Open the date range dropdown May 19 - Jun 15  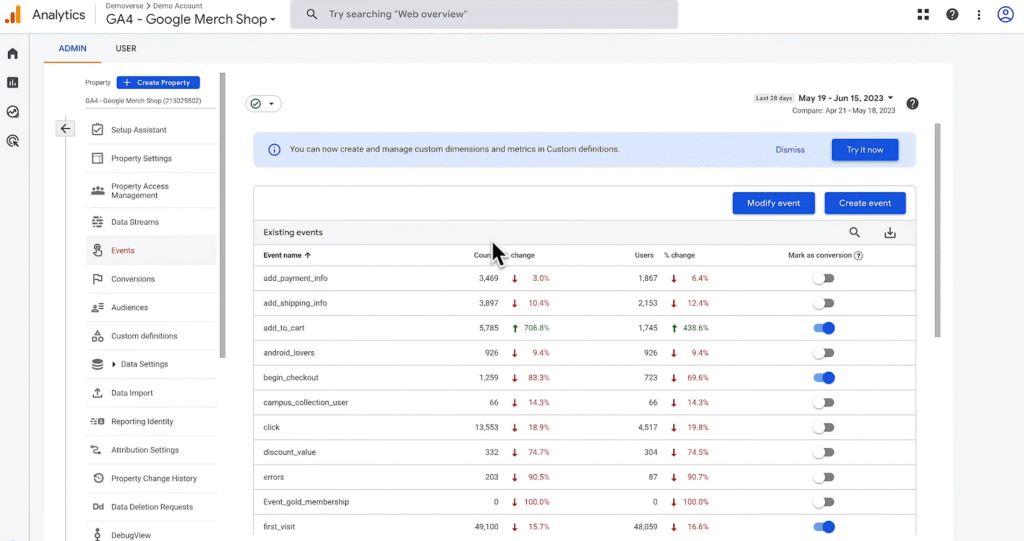(846, 98)
